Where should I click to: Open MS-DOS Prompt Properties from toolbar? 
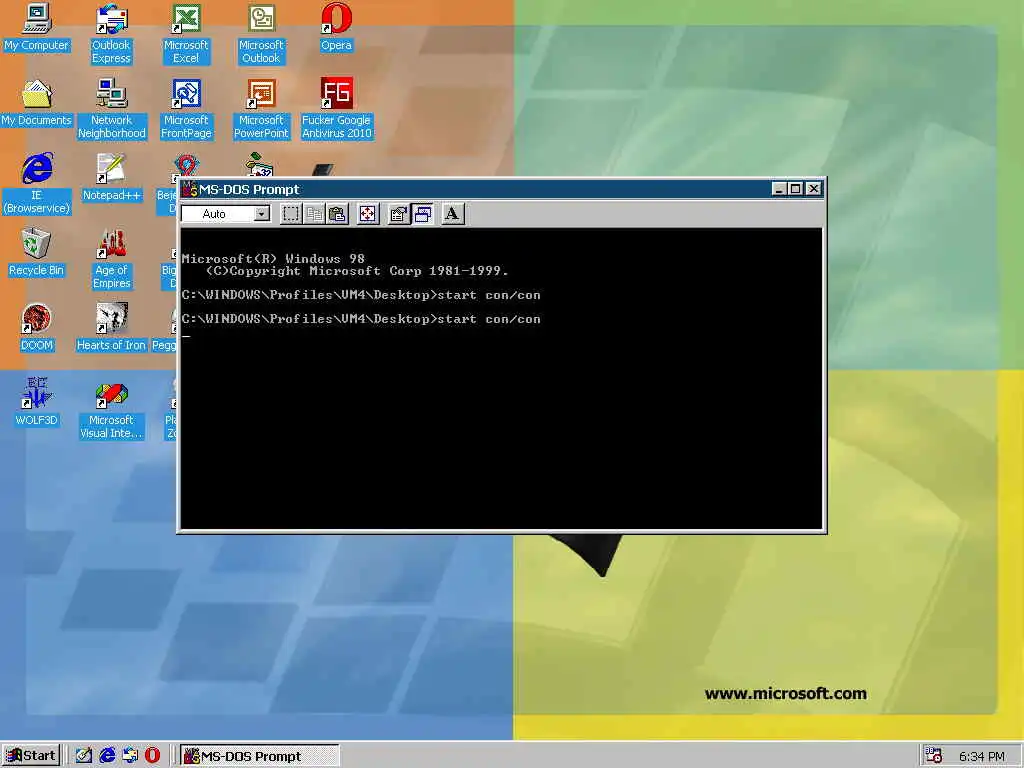[x=398, y=214]
